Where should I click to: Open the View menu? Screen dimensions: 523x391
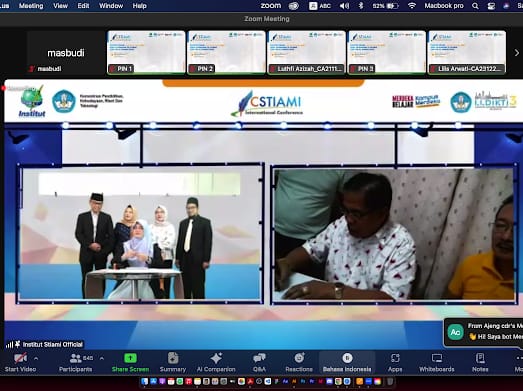point(60,6)
